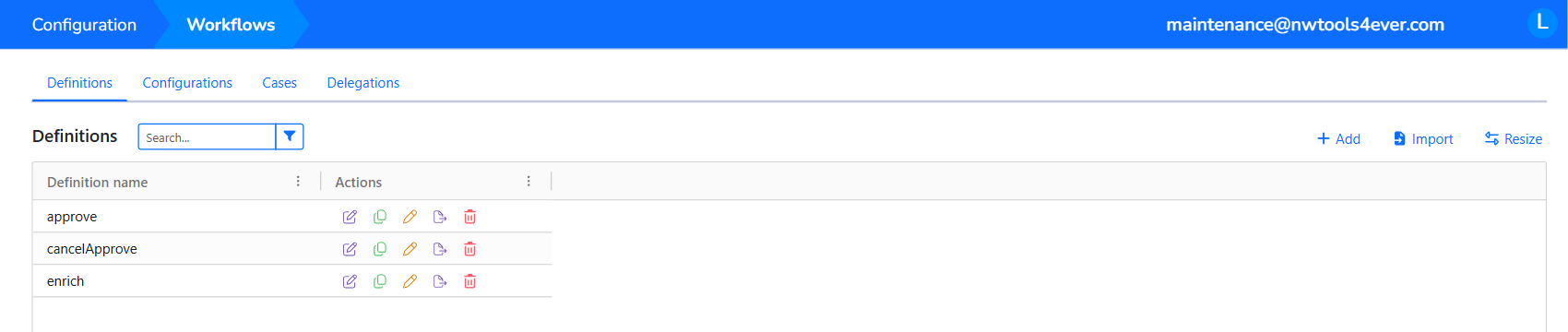Open purple edit icon for enrich

[x=350, y=281]
